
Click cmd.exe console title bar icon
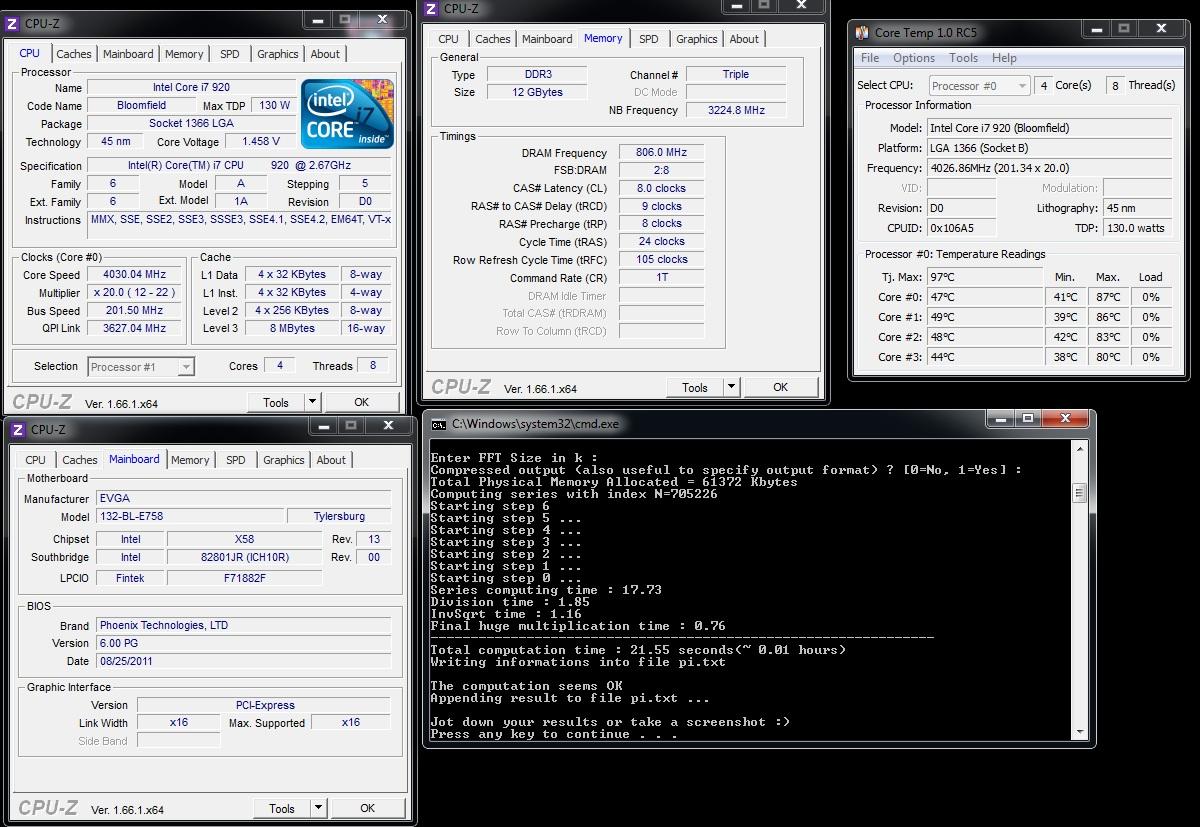(x=438, y=424)
